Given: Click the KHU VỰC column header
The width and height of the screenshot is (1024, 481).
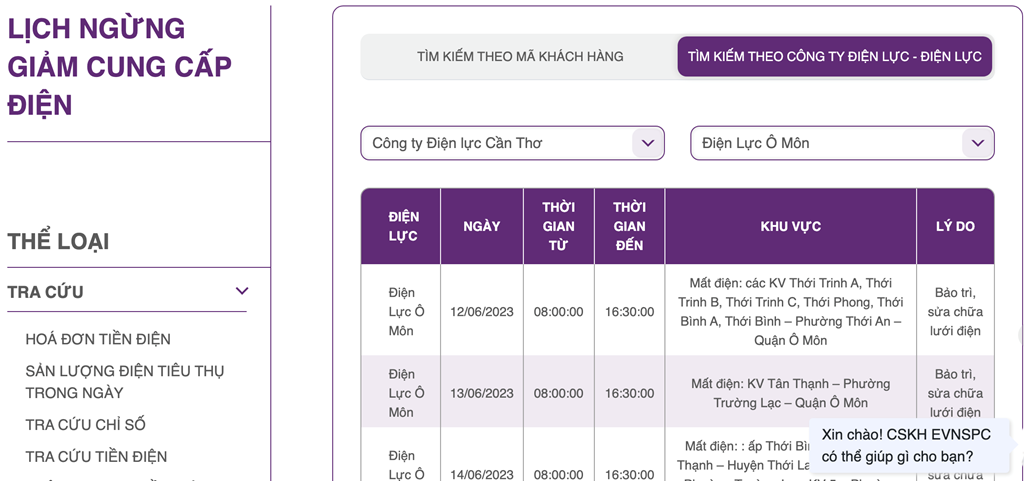Looking at the screenshot, I should tap(790, 226).
